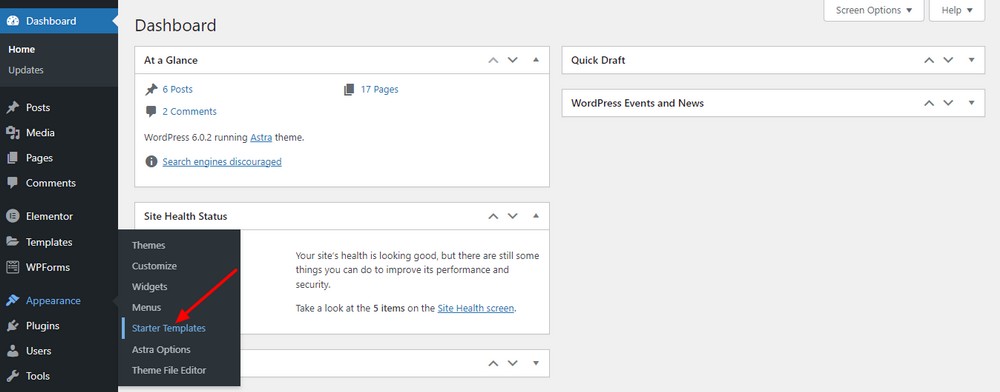This screenshot has height=392, width=1000.
Task: Move the bottom panel up
Action: tap(493, 363)
